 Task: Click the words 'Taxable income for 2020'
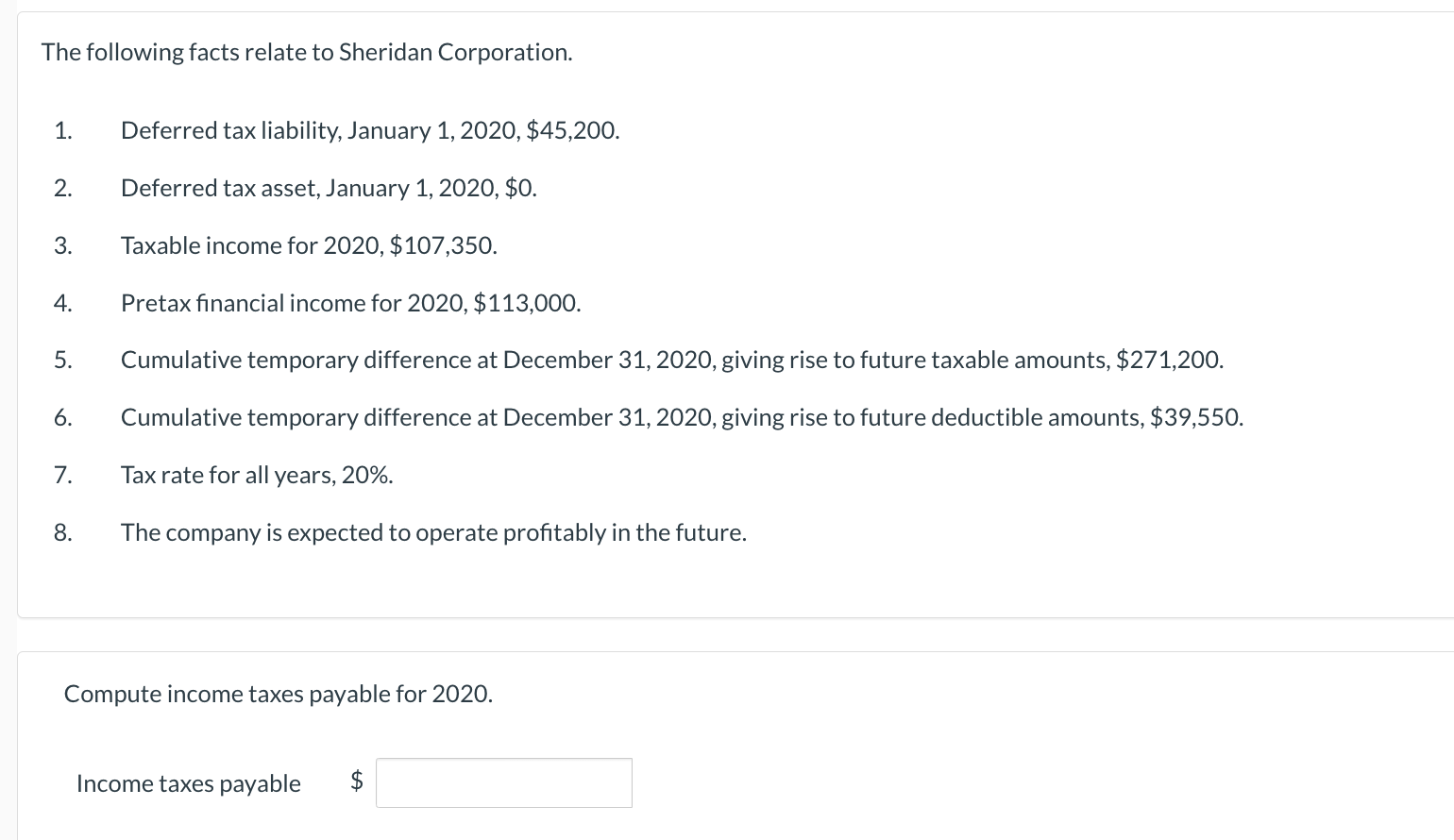coord(252,245)
